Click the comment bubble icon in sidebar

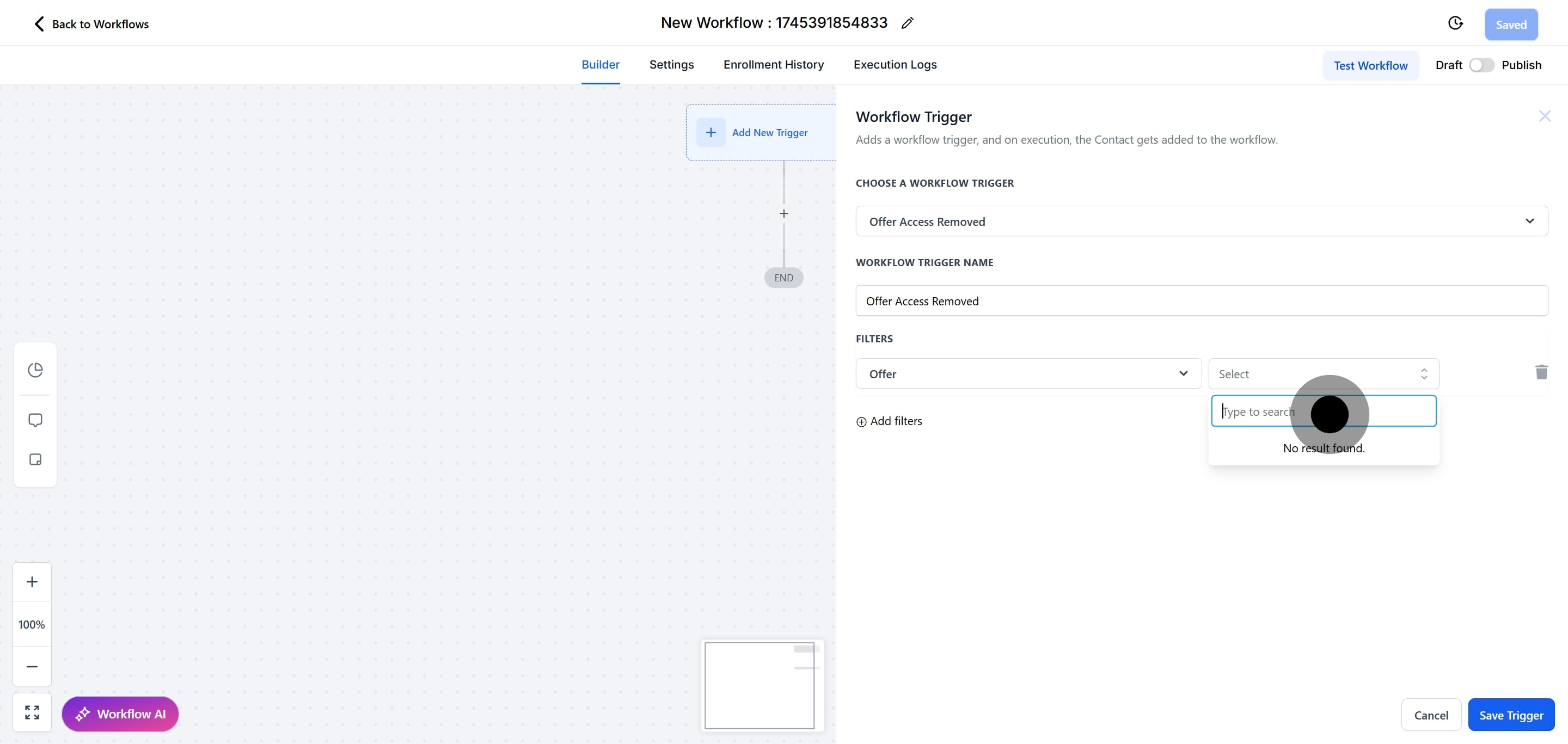pyautogui.click(x=35, y=420)
